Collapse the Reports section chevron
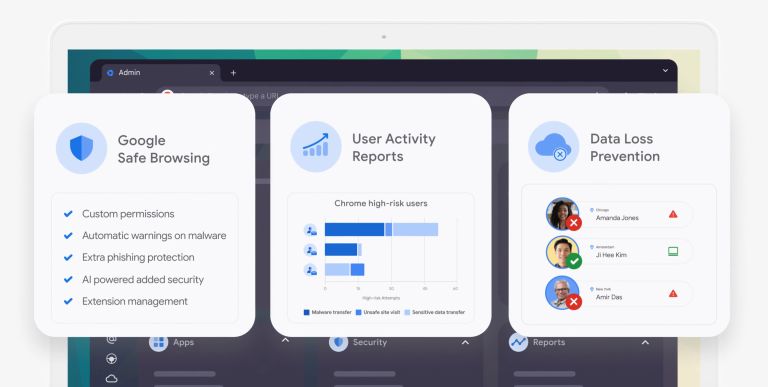This screenshot has width=768, height=387. click(645, 342)
